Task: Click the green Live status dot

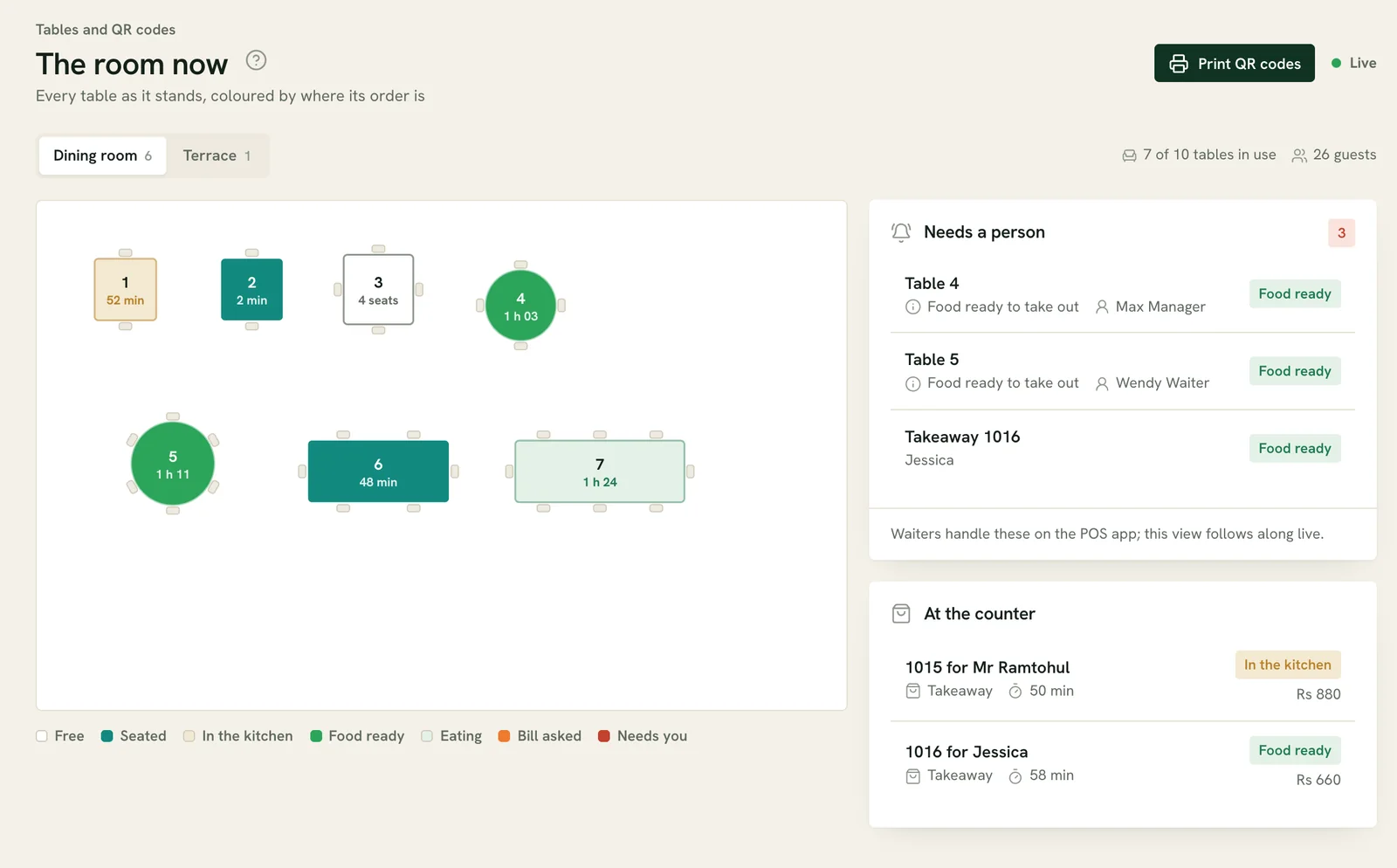Action: pyautogui.click(x=1336, y=63)
